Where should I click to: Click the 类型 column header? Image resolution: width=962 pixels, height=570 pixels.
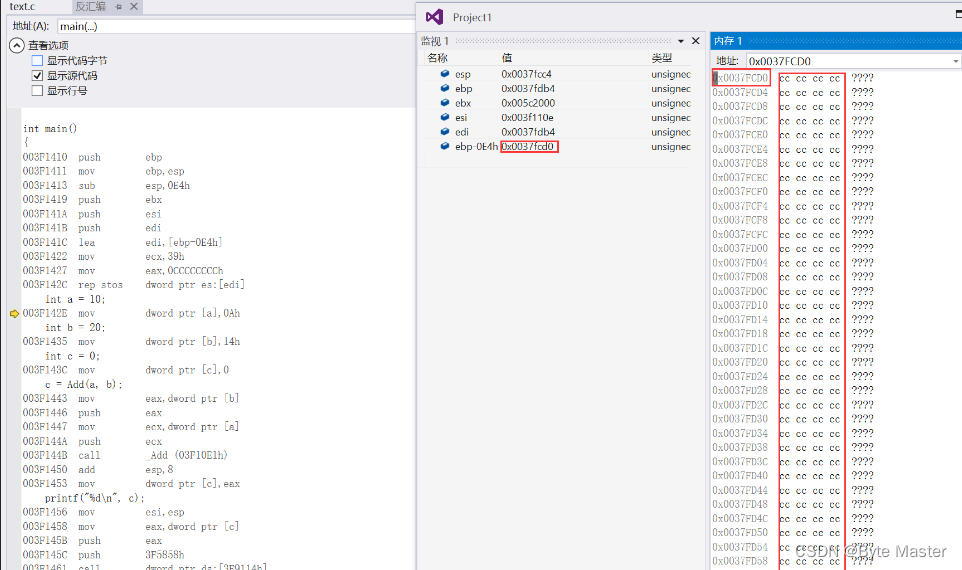click(661, 58)
